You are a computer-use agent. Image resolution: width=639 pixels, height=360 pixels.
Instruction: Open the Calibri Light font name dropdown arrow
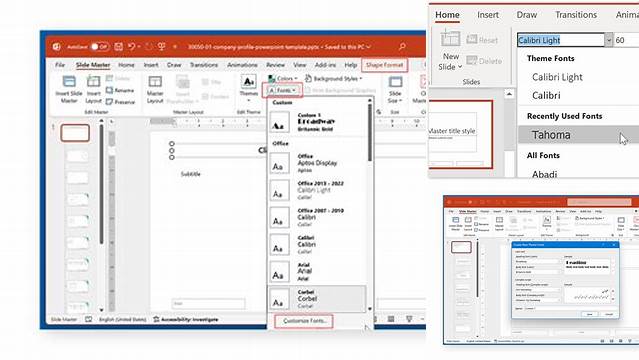click(x=608, y=40)
